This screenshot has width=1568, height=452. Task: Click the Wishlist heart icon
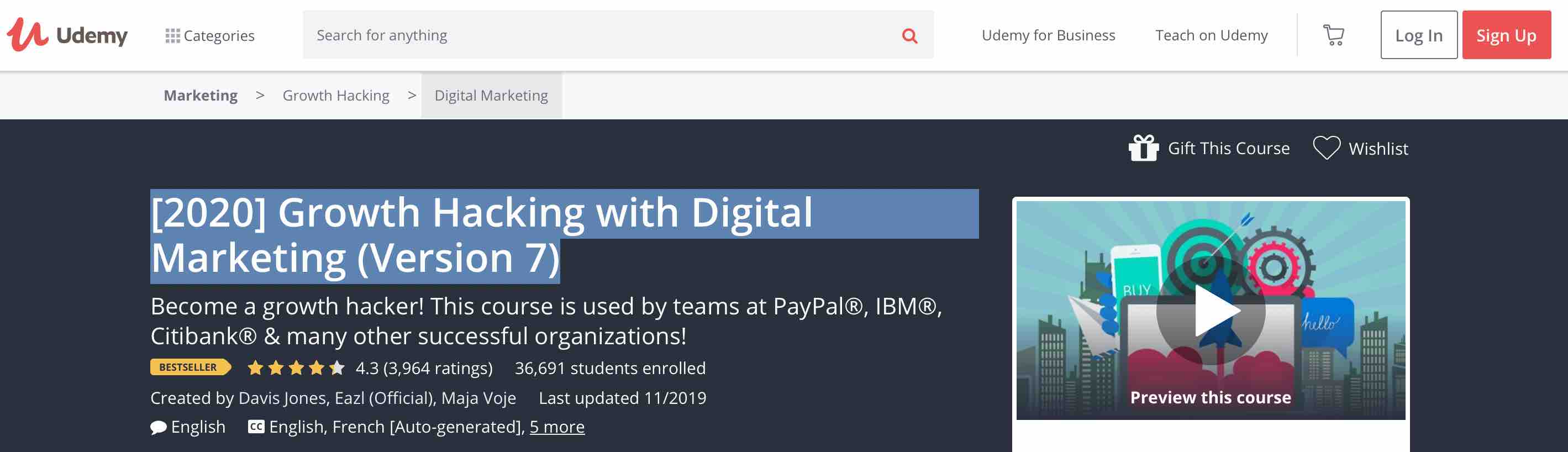tap(1327, 148)
